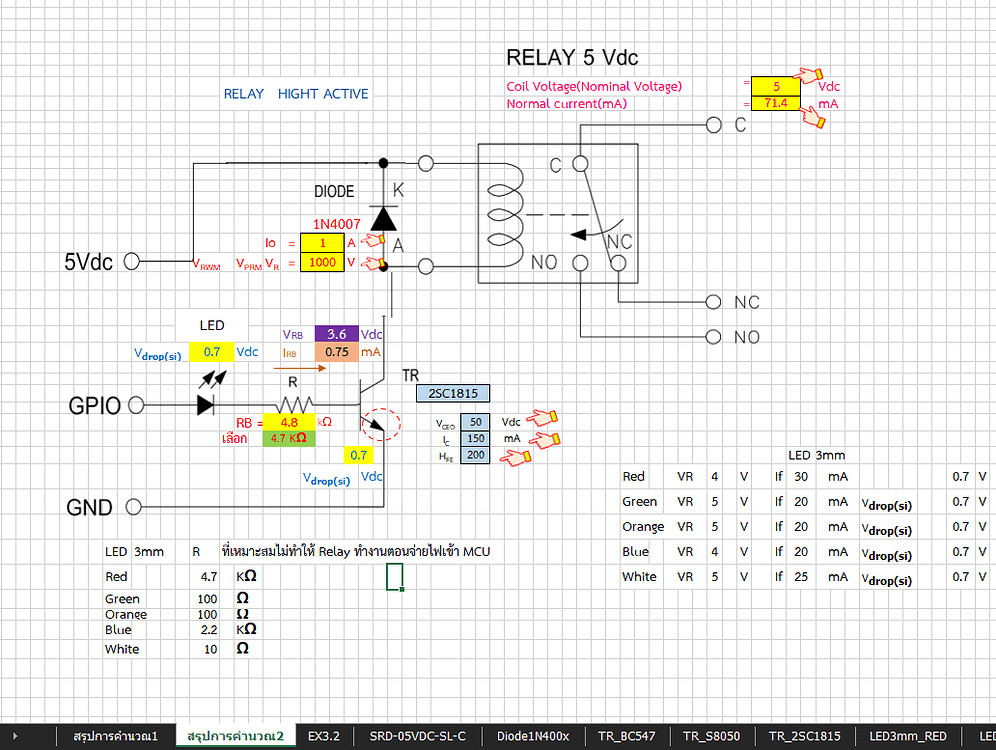Click the hand icon beside Io 1 A
The width and height of the screenshot is (996, 750).
pyautogui.click(x=374, y=240)
